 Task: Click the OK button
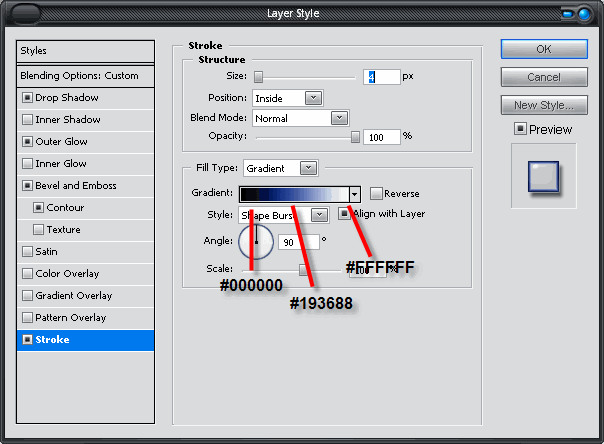pos(543,49)
